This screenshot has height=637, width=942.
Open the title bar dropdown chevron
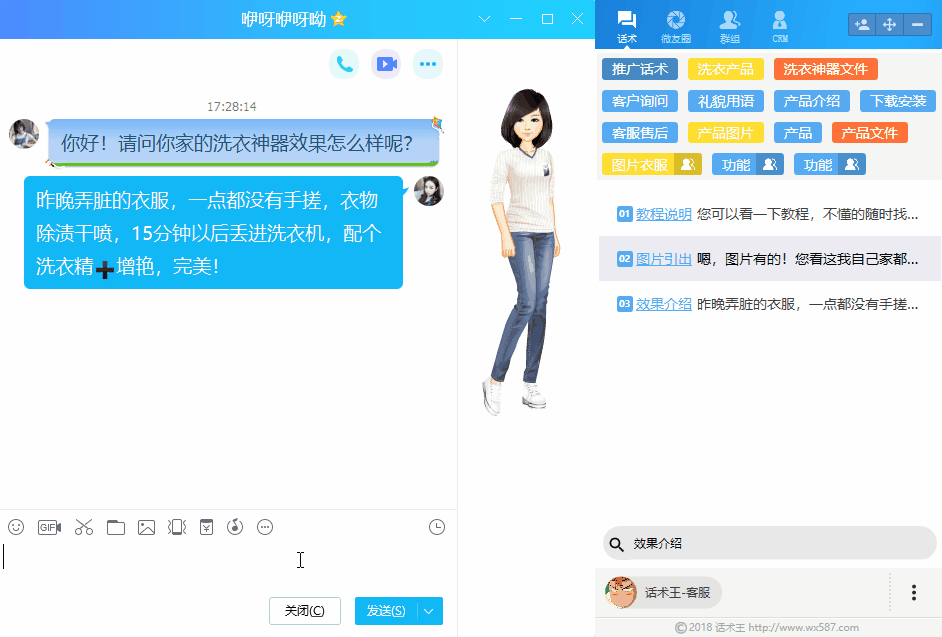click(x=484, y=19)
